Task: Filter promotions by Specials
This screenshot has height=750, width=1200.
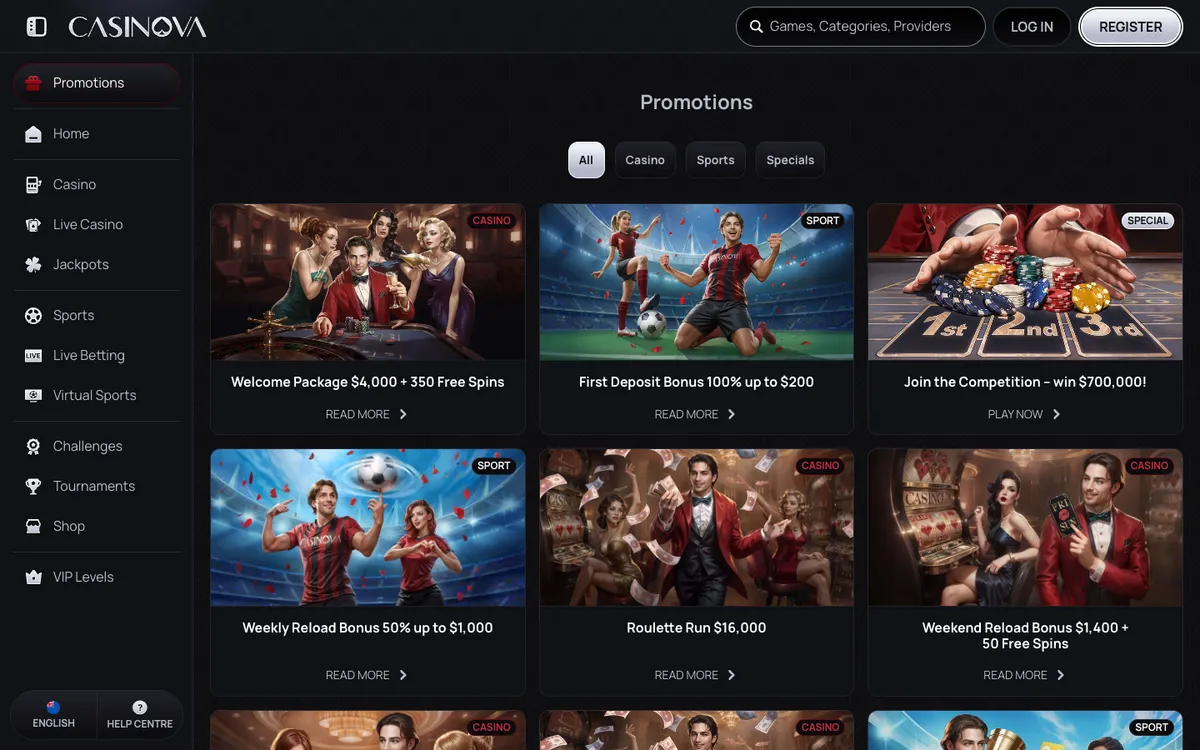Action: pyautogui.click(x=790, y=160)
